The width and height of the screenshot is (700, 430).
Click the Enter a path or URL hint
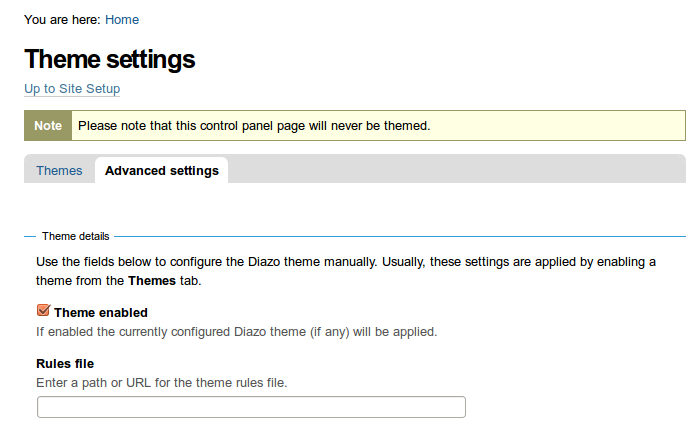pyautogui.click(x=162, y=383)
